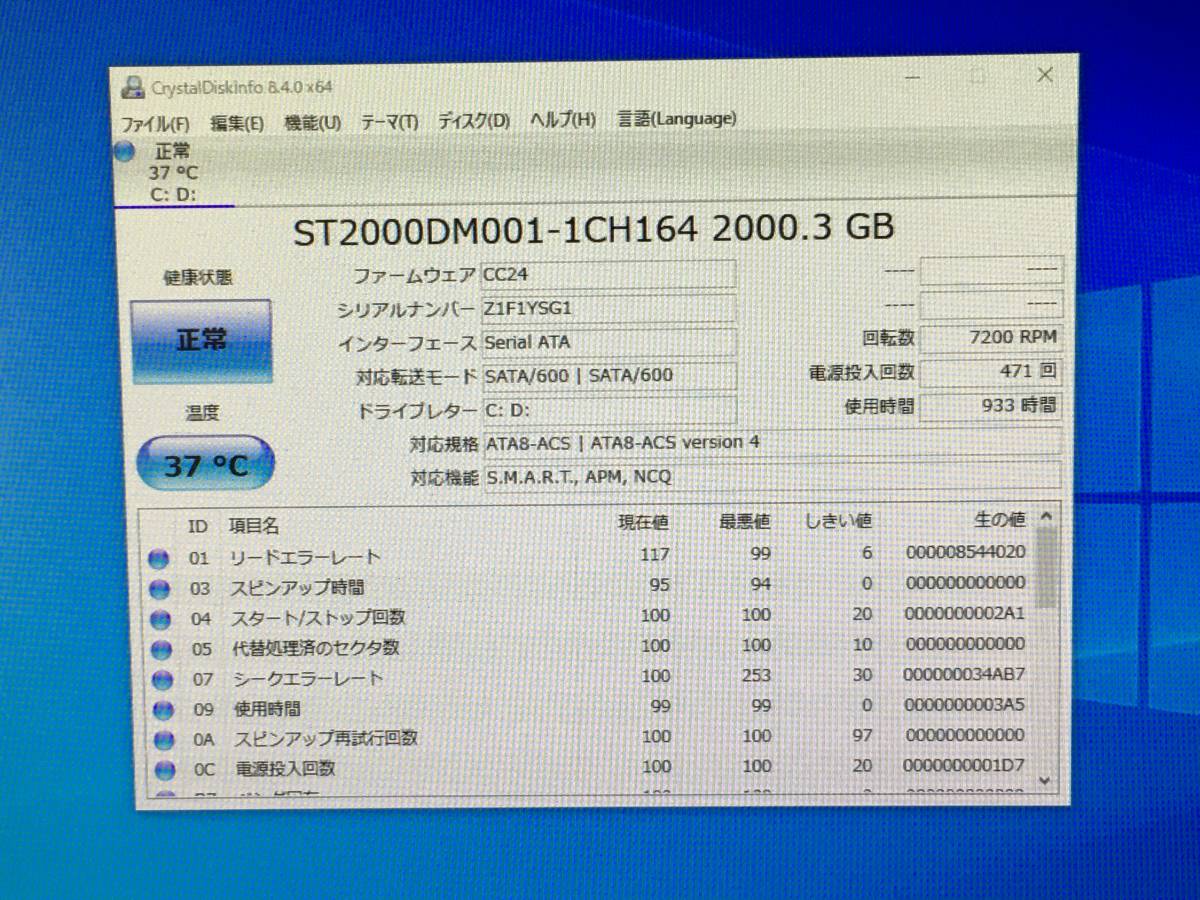Click the 現在値 column header
The width and height of the screenshot is (1200, 900).
(x=643, y=522)
